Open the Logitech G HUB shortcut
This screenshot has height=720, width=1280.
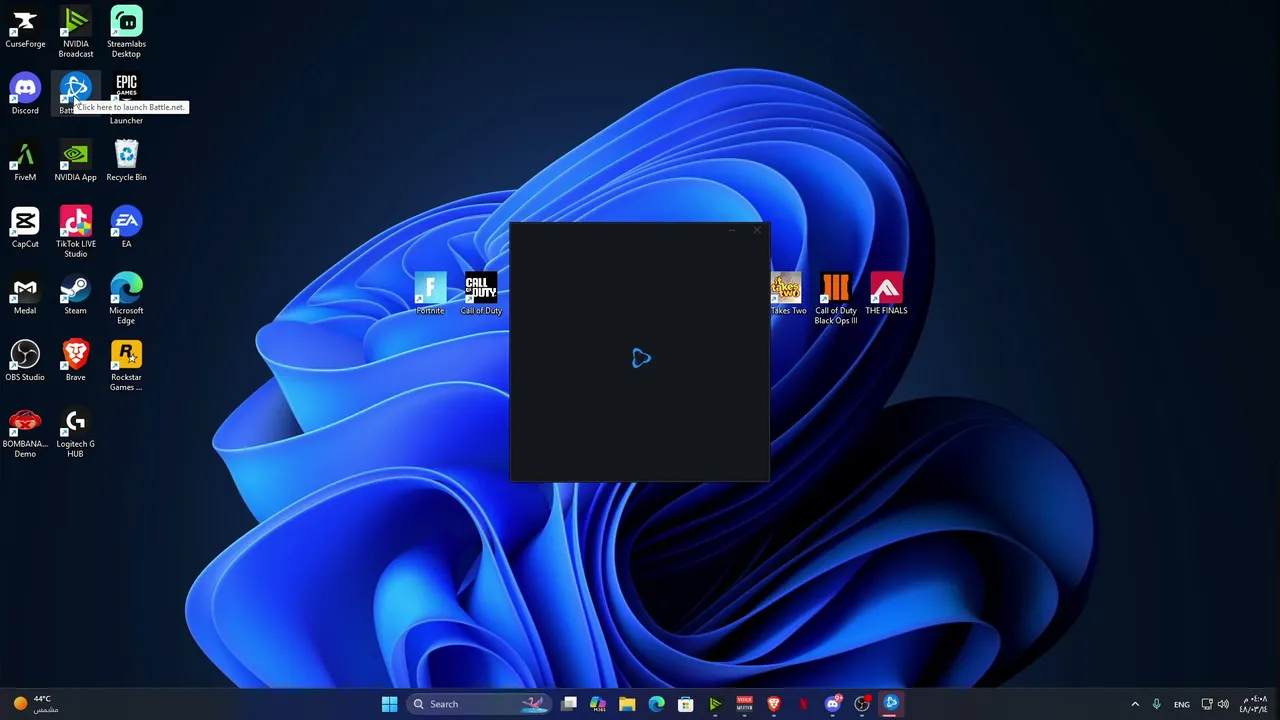point(75,432)
